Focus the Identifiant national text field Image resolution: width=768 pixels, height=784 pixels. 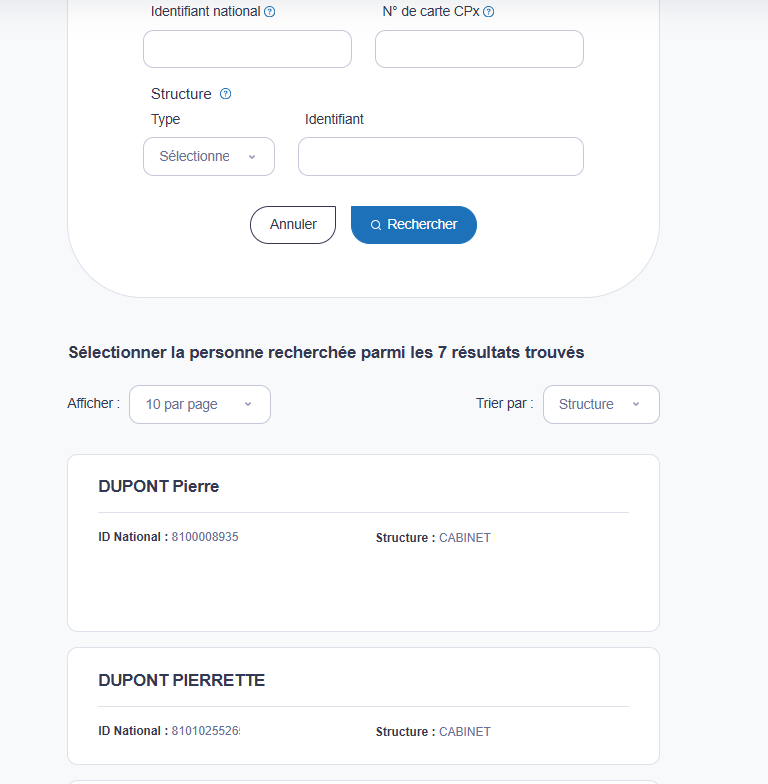point(248,49)
